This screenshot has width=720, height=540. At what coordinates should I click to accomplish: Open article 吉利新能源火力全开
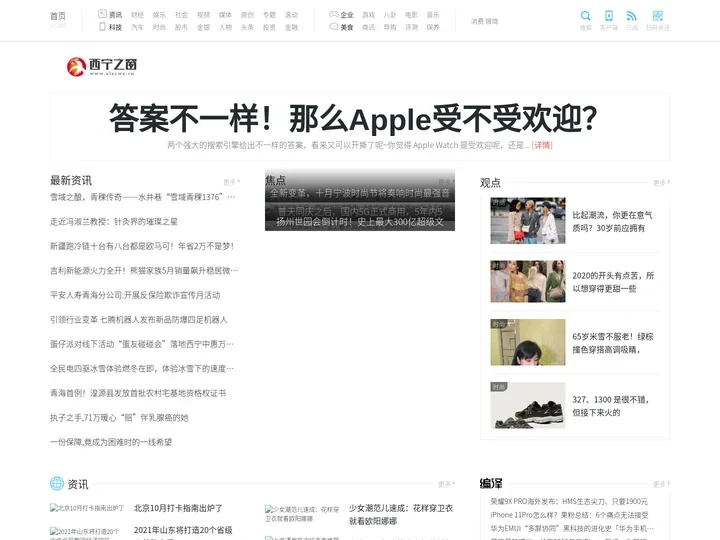144,270
